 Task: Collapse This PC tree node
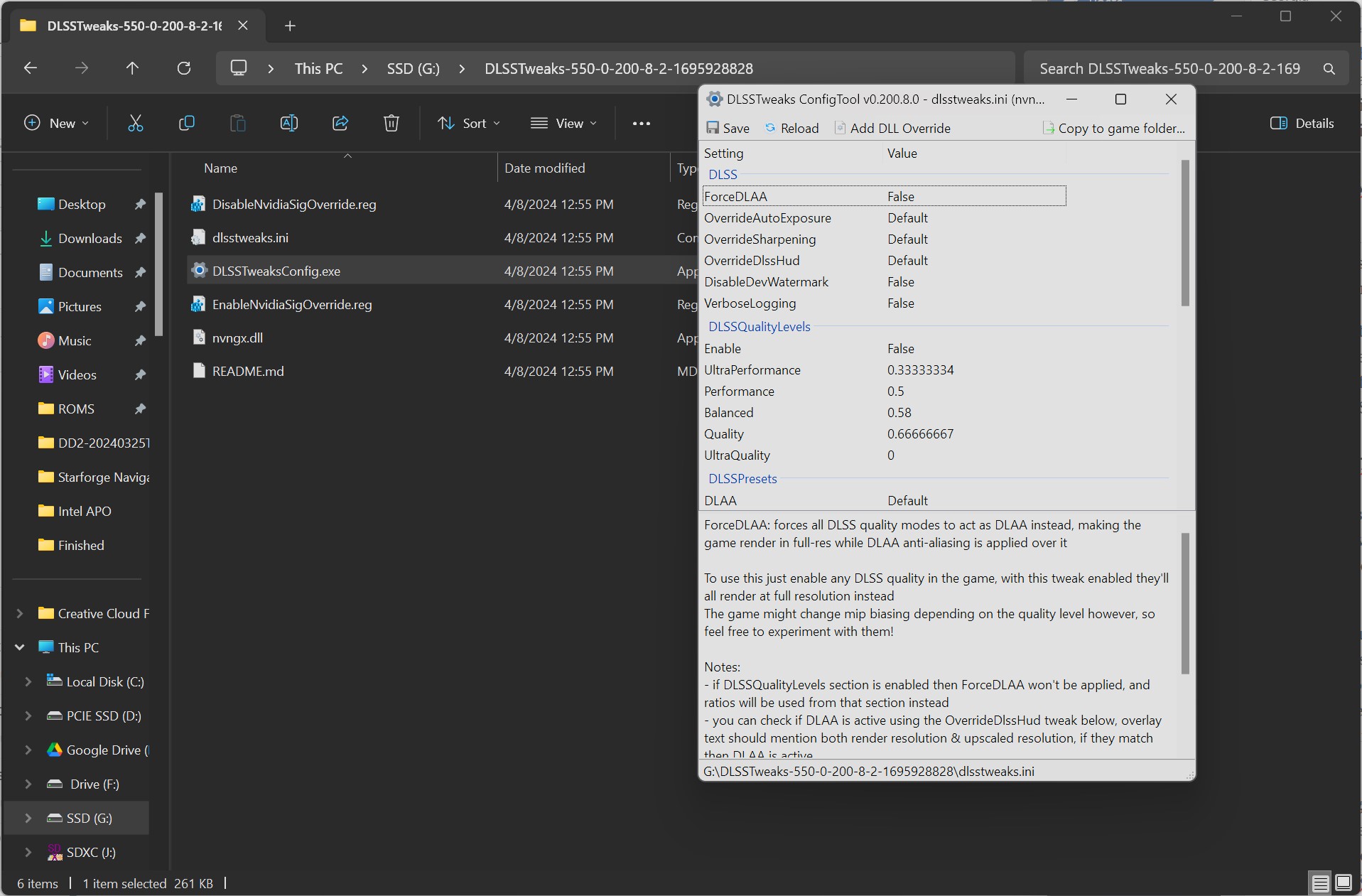20,647
